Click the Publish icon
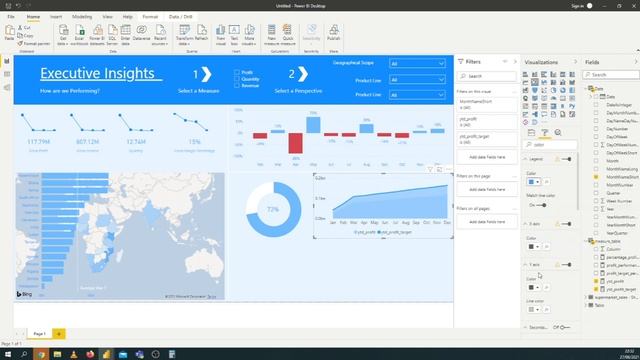The height and width of the screenshot is (360, 640). click(333, 33)
